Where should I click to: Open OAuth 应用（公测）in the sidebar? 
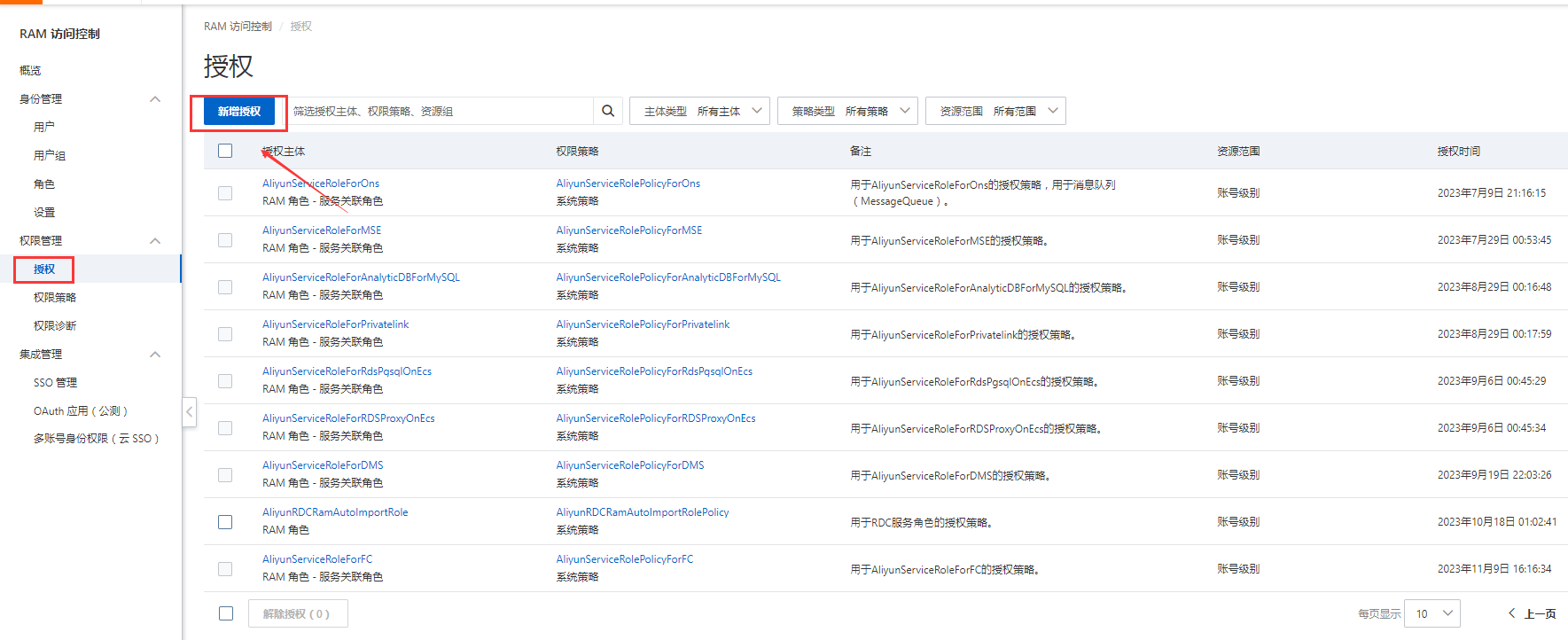click(81, 410)
